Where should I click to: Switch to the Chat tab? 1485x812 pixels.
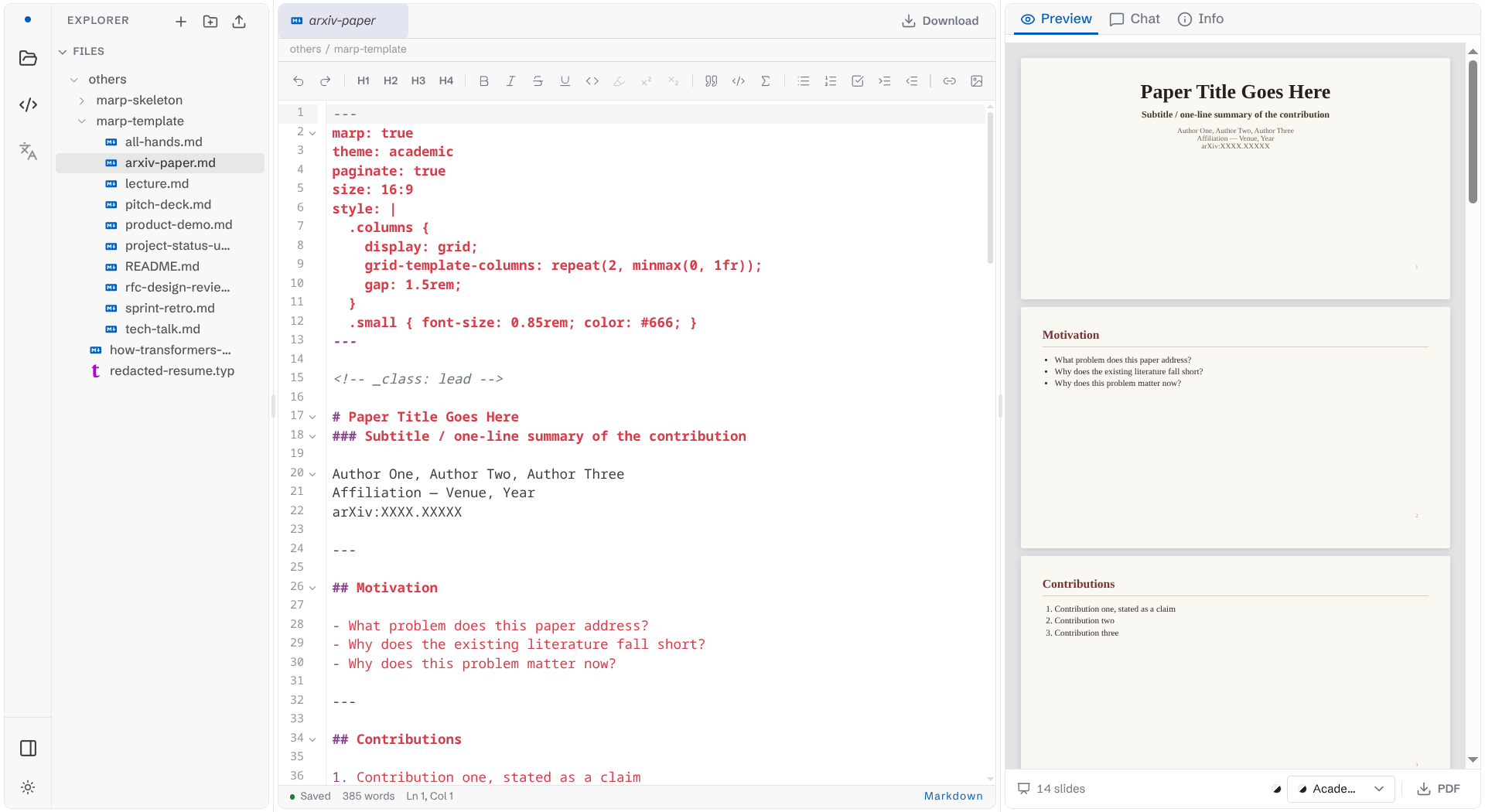tap(1135, 19)
